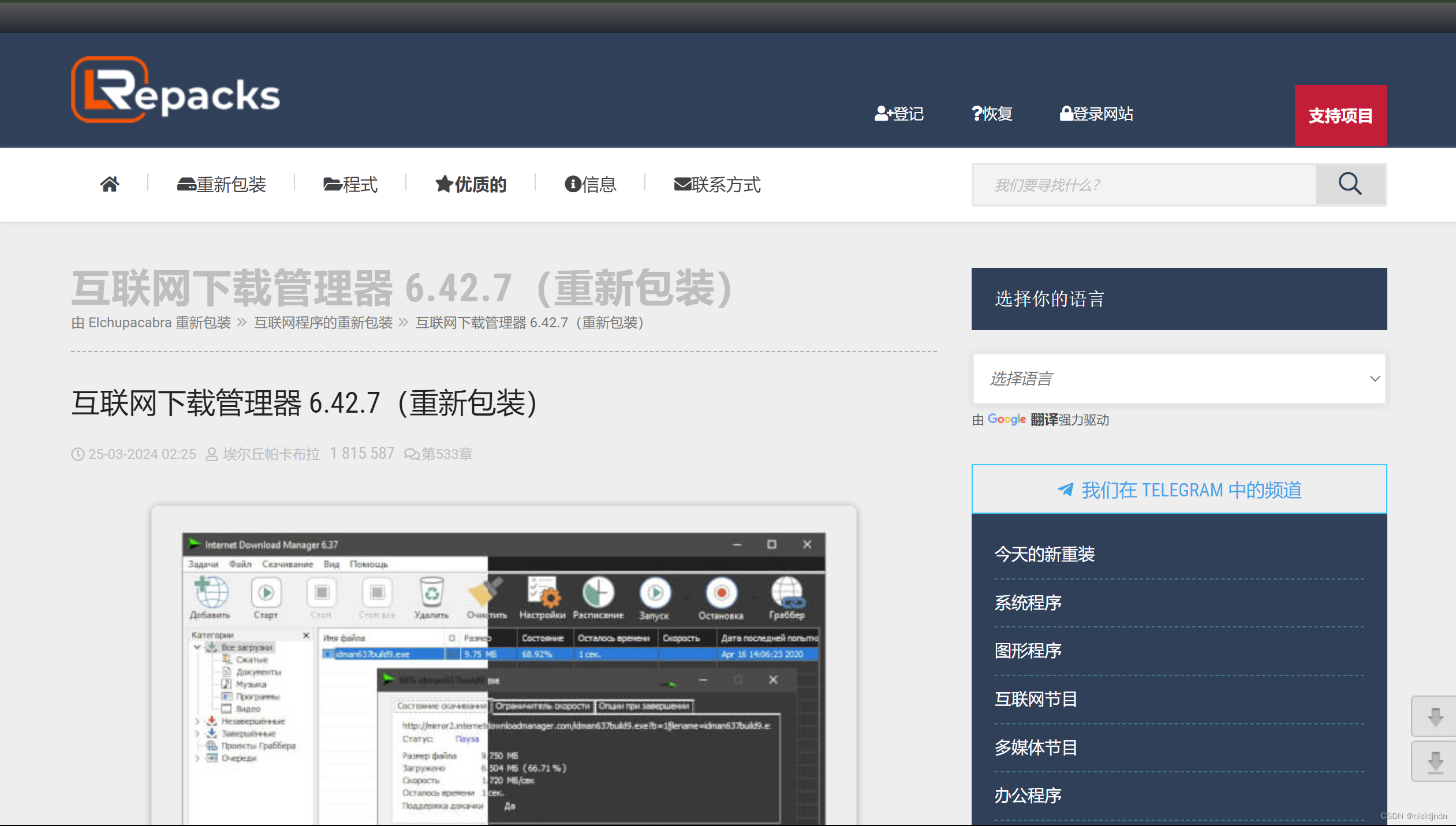1456x826 pixels.
Task: Open the 程式 menu item
Action: (x=350, y=184)
